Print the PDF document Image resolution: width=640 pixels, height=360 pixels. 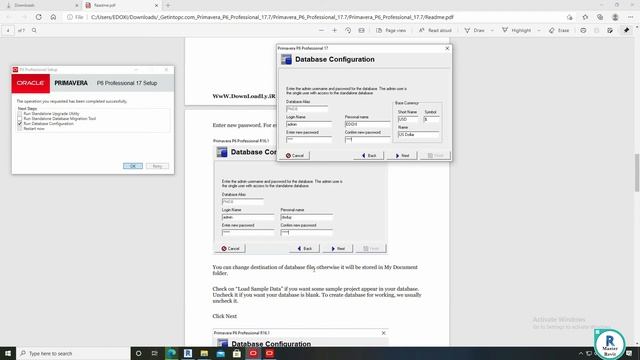583,30
